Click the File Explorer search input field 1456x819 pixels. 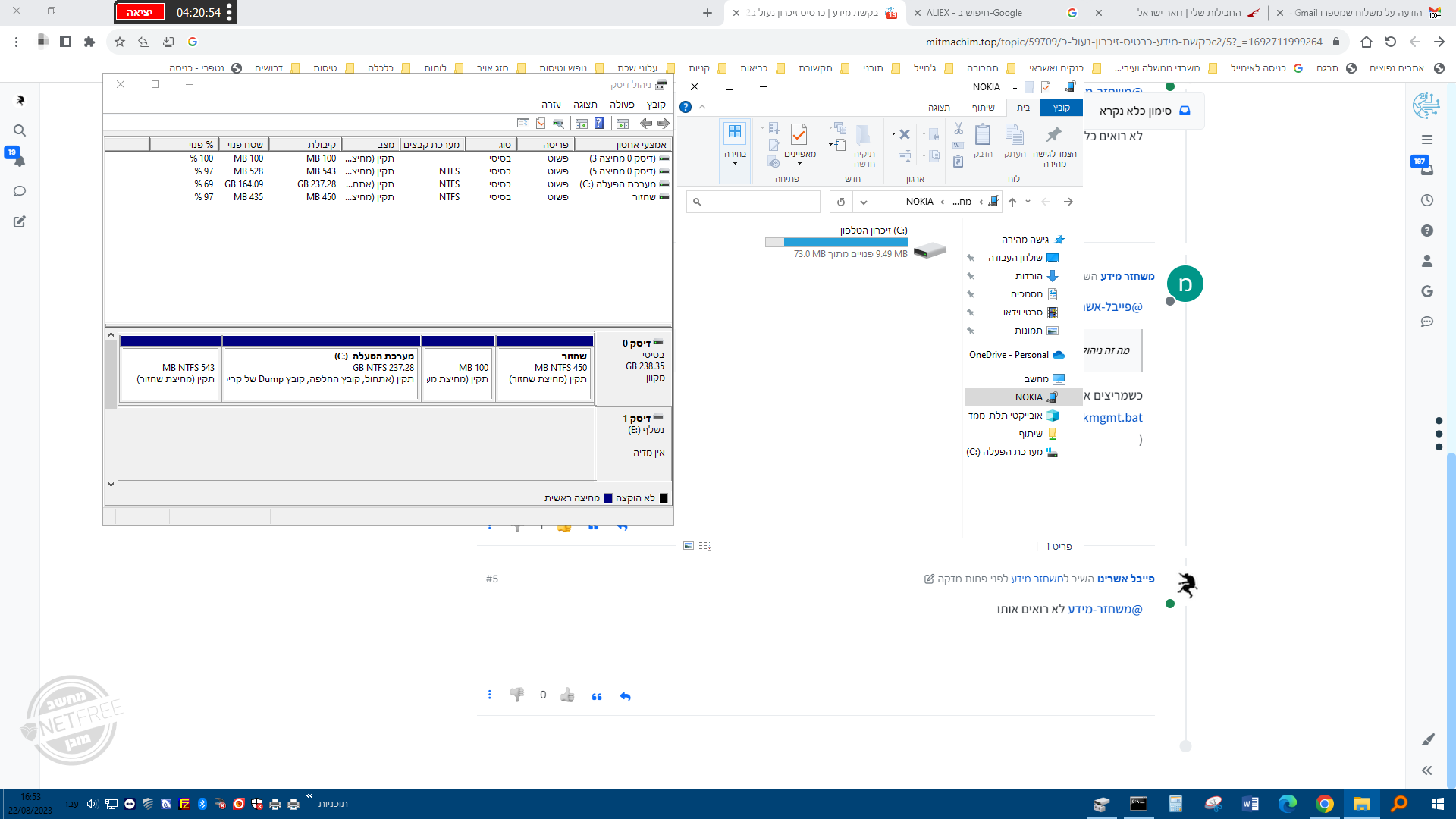754,202
